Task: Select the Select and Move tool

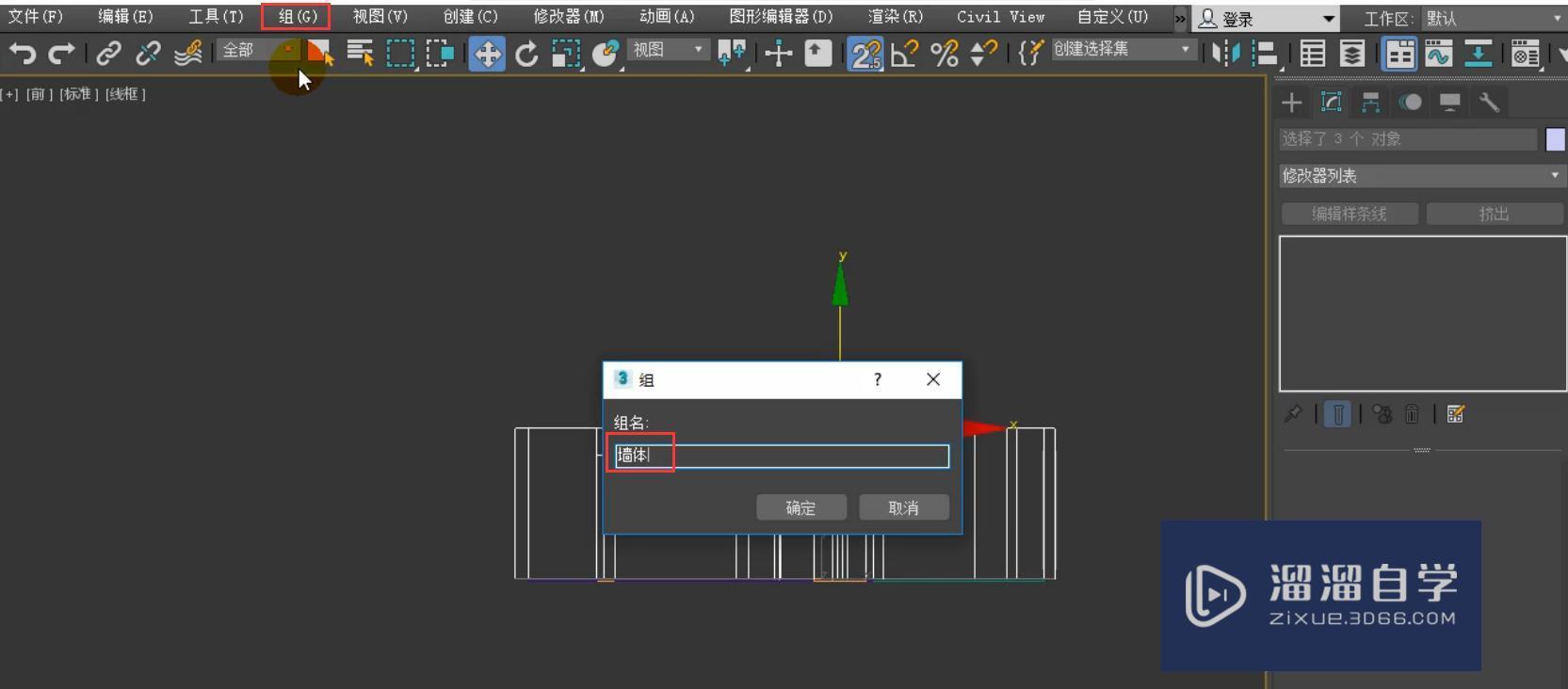Action: [487, 54]
